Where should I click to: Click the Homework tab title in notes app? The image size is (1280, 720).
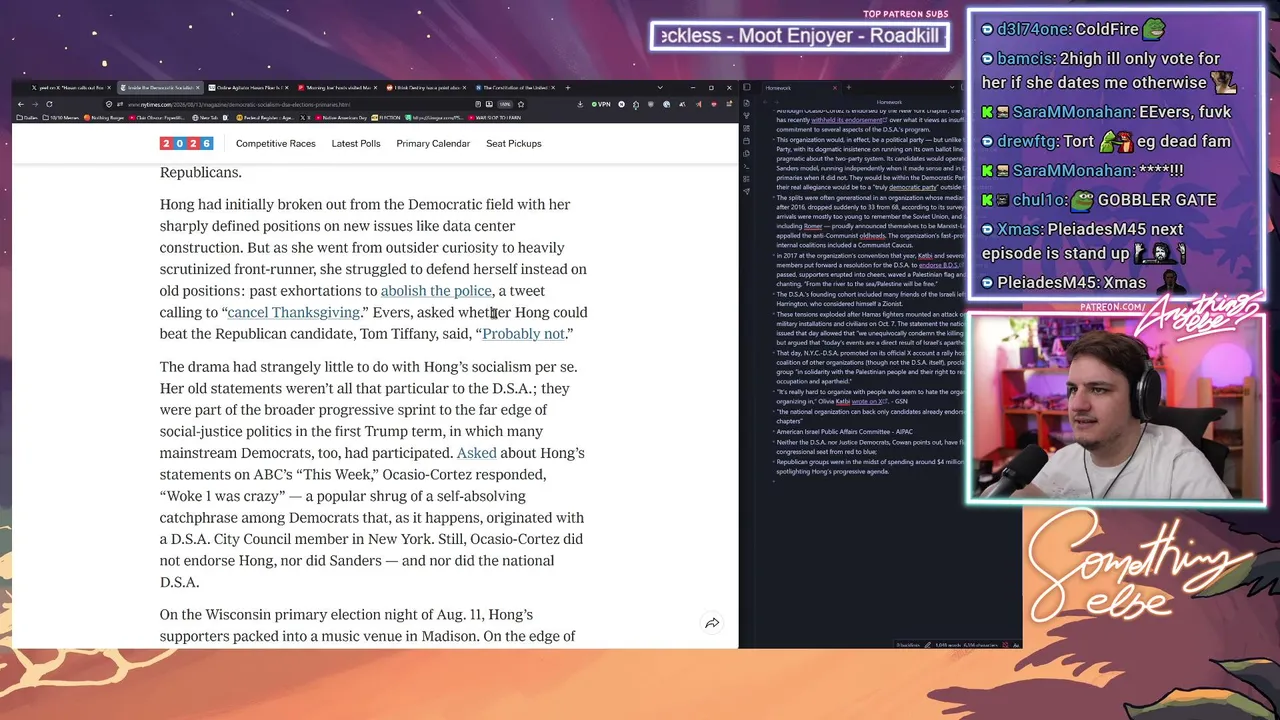(778, 88)
